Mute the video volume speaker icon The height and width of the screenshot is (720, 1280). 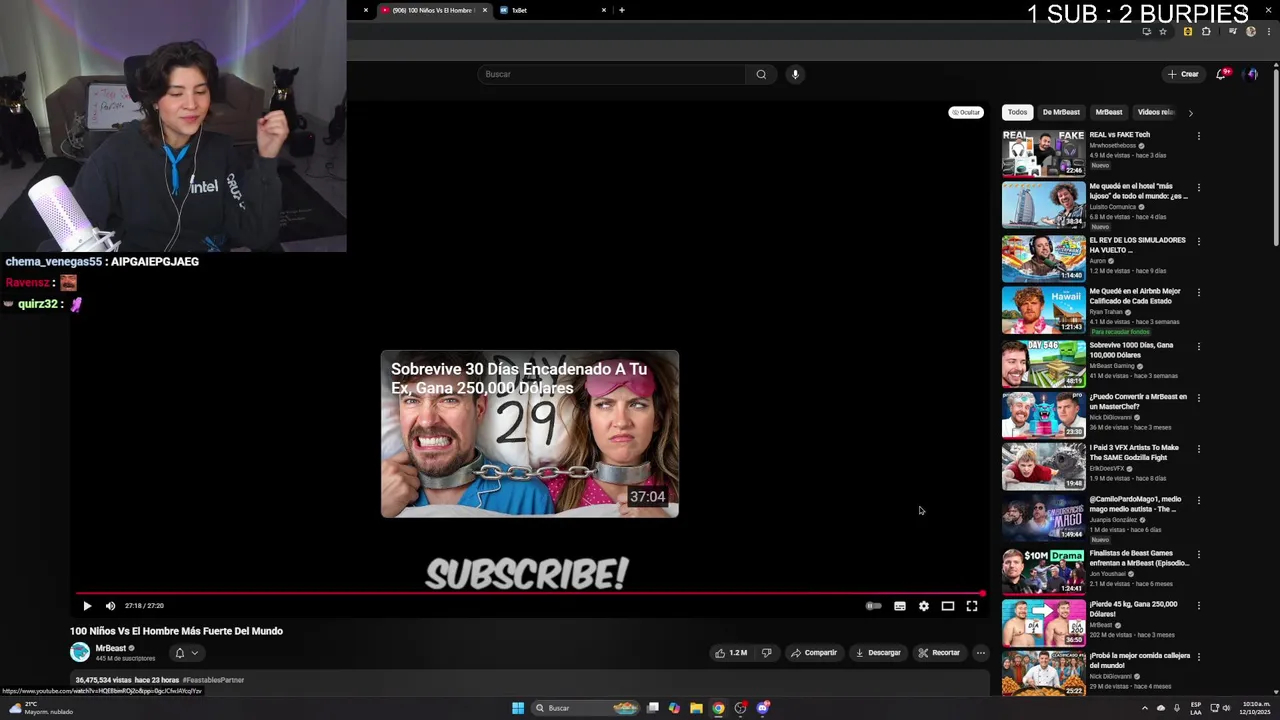click(x=110, y=606)
